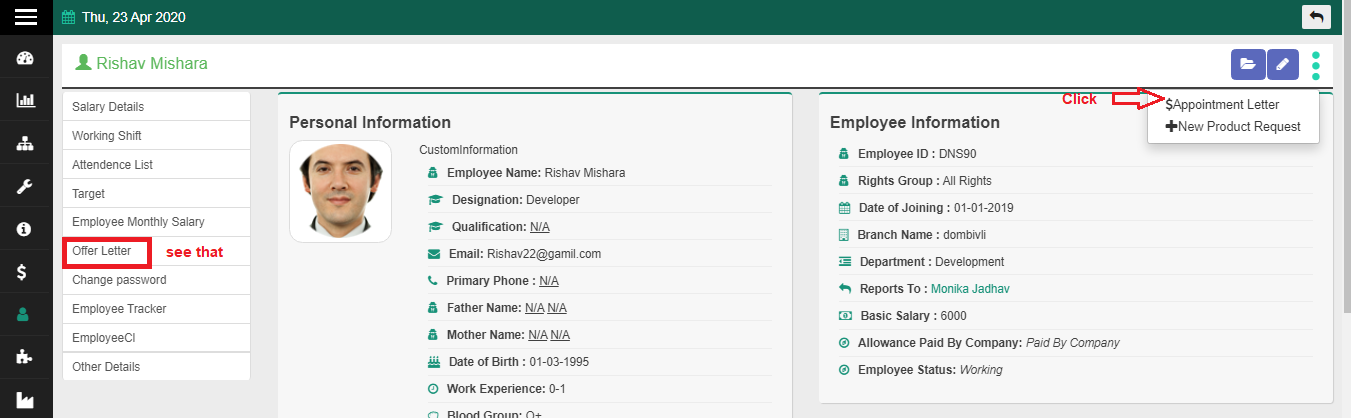
Task: Open Salary Details in the side list
Action: 108,107
